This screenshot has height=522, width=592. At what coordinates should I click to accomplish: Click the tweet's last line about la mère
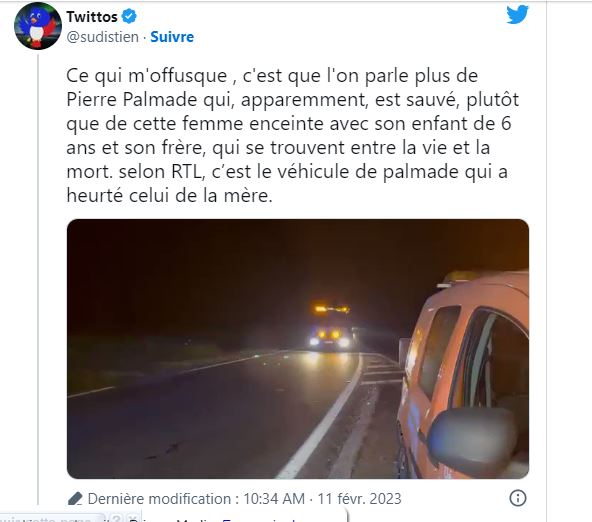point(169,196)
